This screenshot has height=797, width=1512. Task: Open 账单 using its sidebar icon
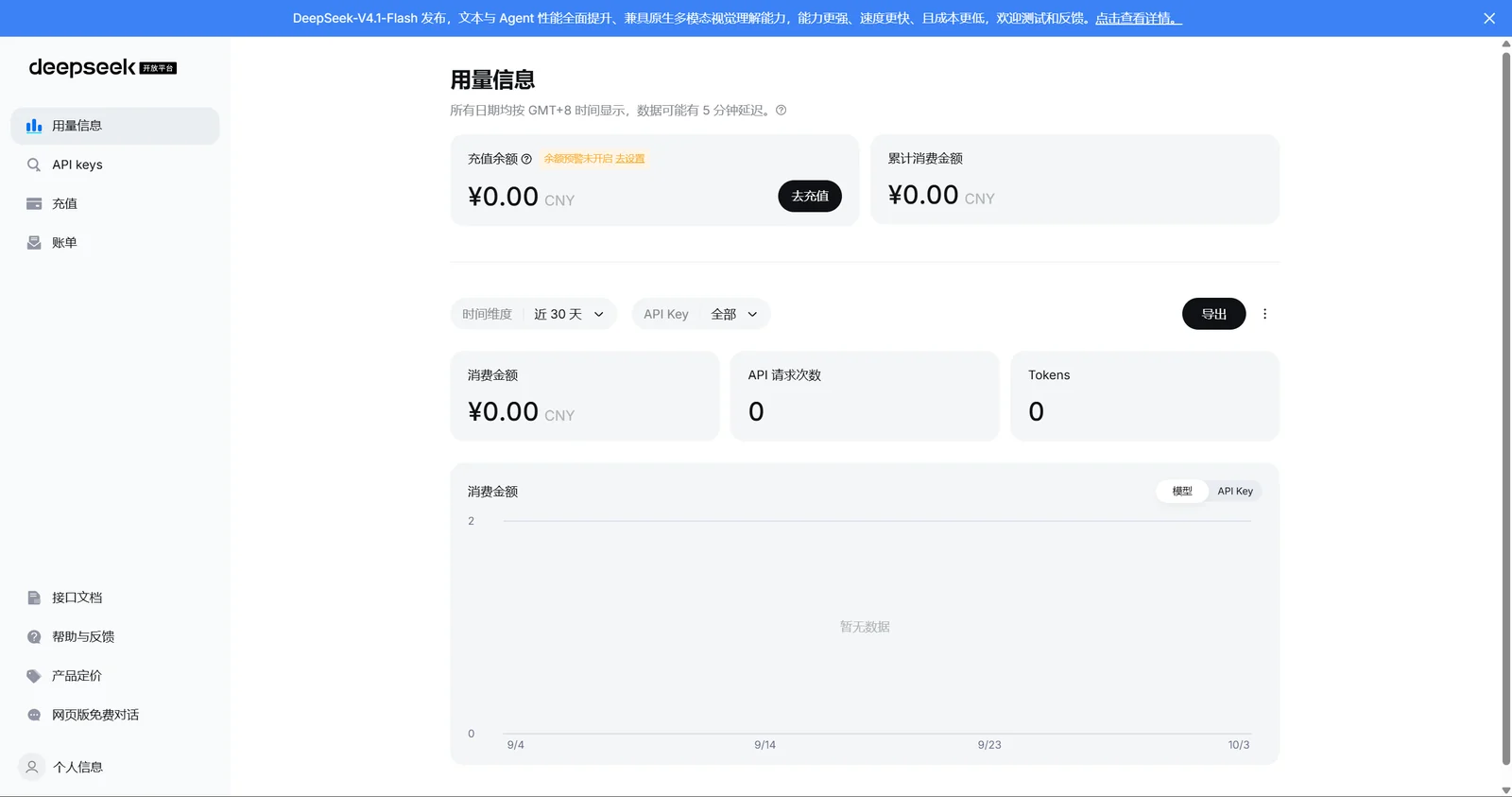tap(34, 243)
